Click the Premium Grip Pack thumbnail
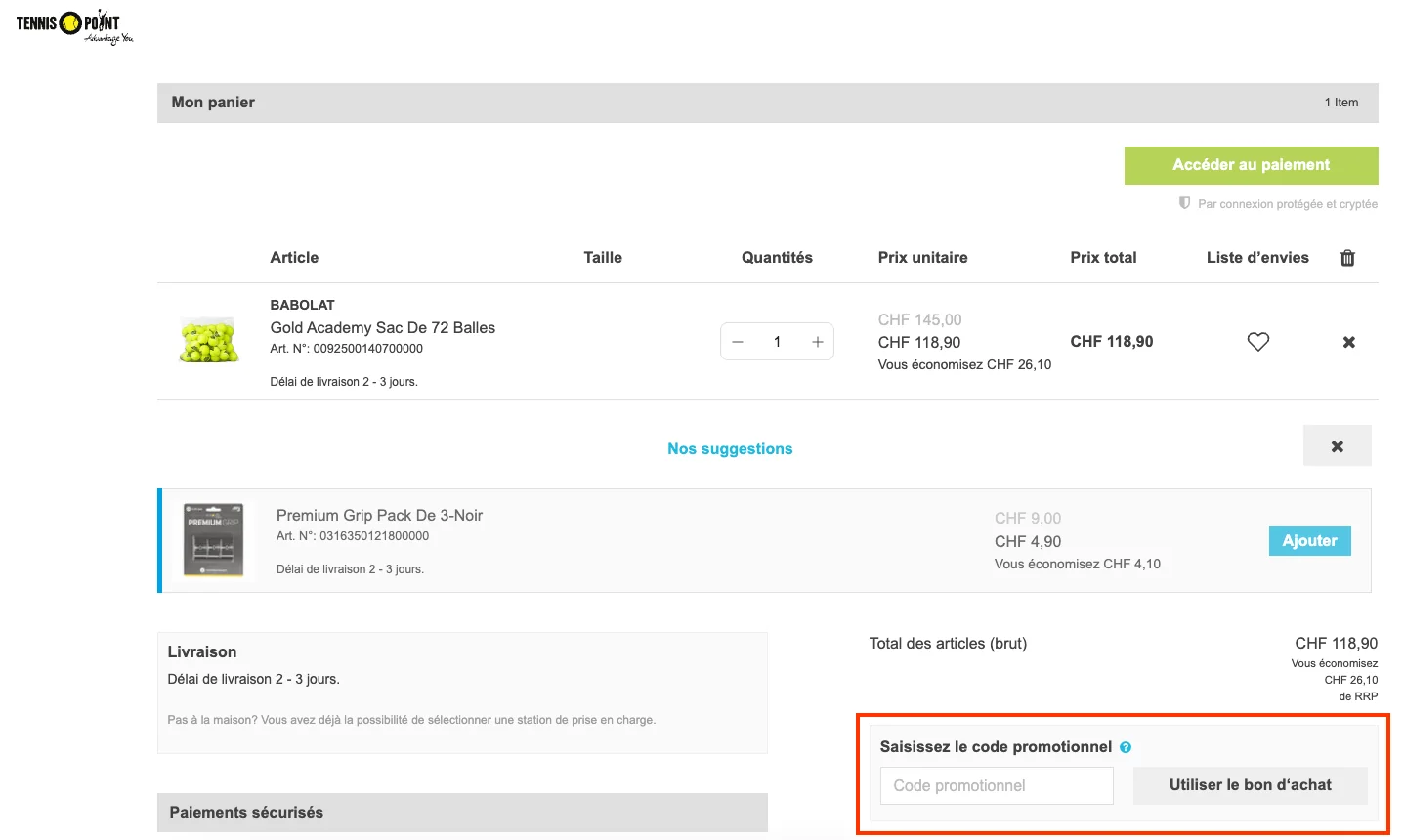The width and height of the screenshot is (1404, 840). pos(213,540)
